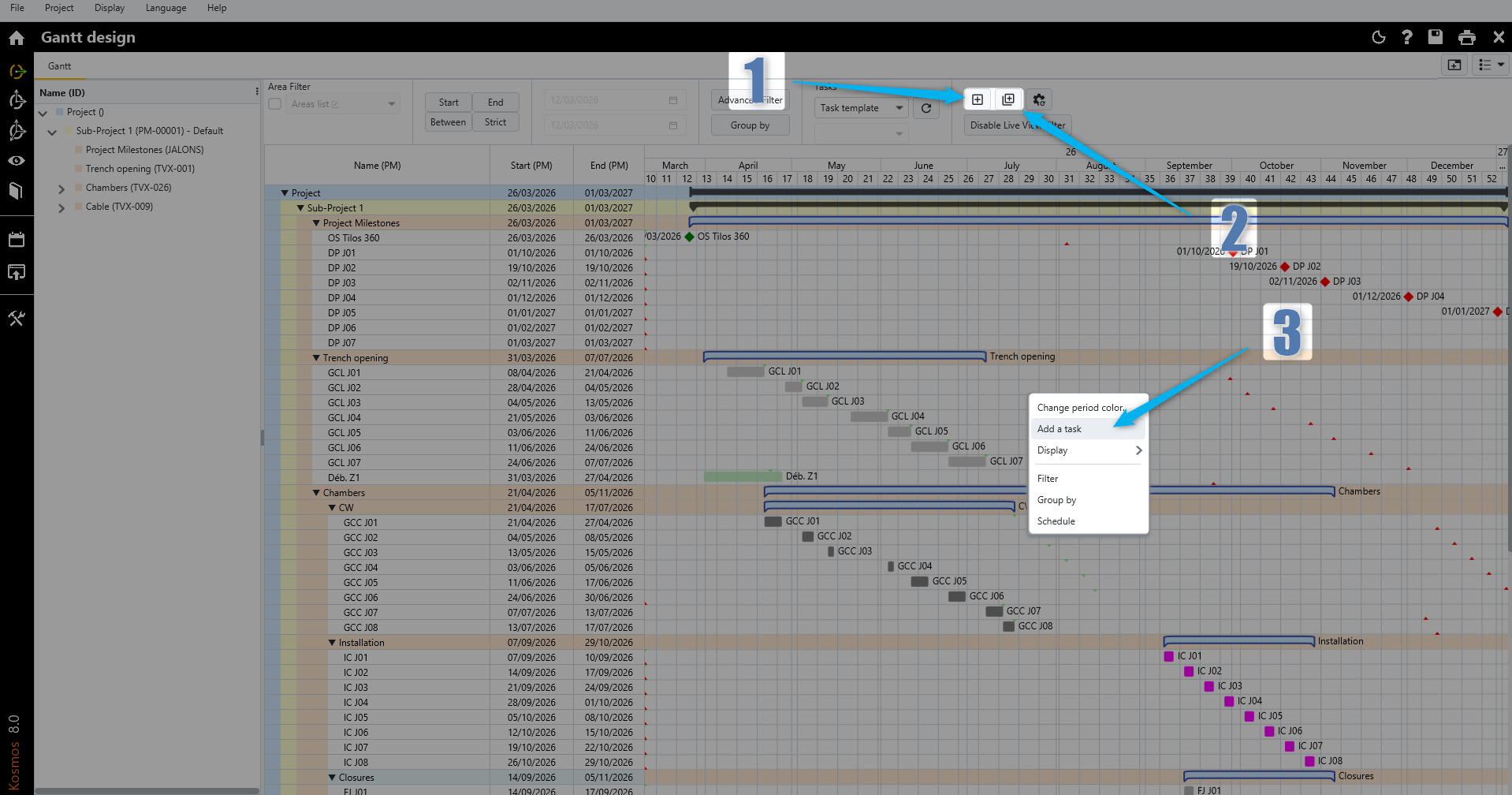1512x795 pixels.
Task: Click the refresh task template icon
Action: (x=926, y=109)
